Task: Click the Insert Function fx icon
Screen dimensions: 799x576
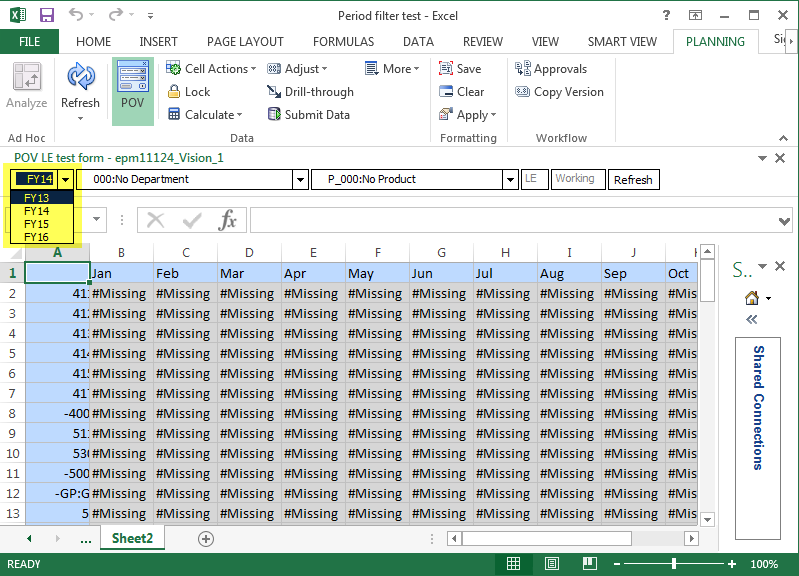Action: (227, 220)
